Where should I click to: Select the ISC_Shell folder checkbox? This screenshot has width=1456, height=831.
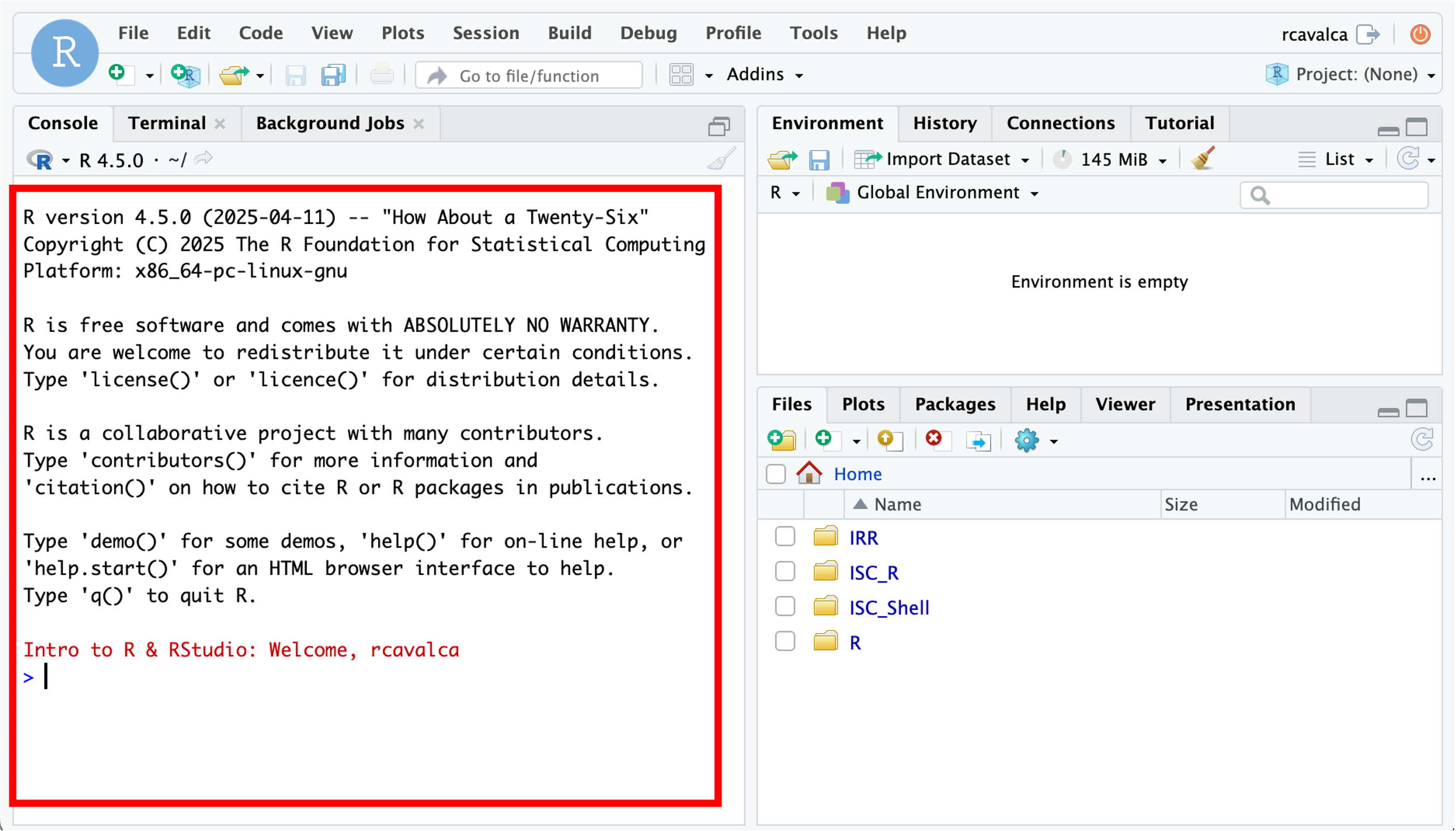pos(785,606)
